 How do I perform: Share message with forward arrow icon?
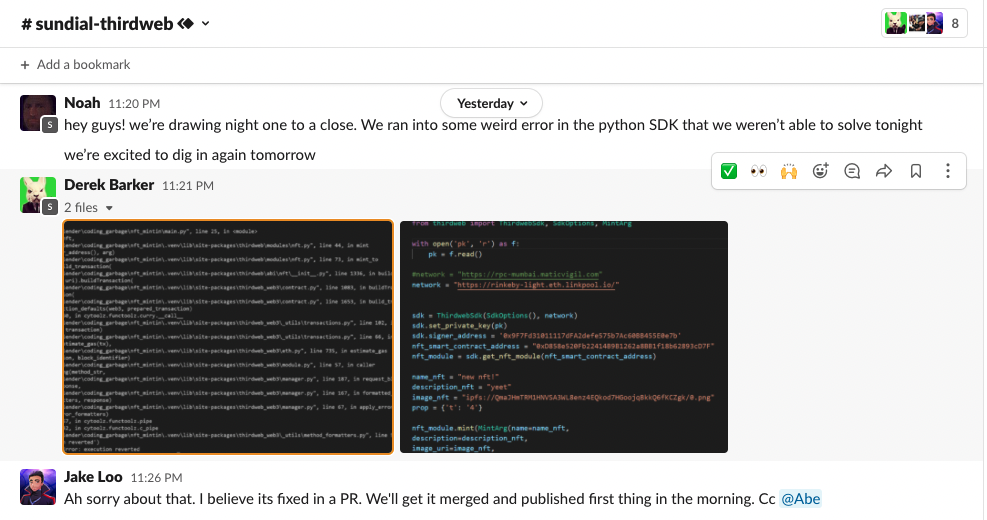[x=884, y=171]
